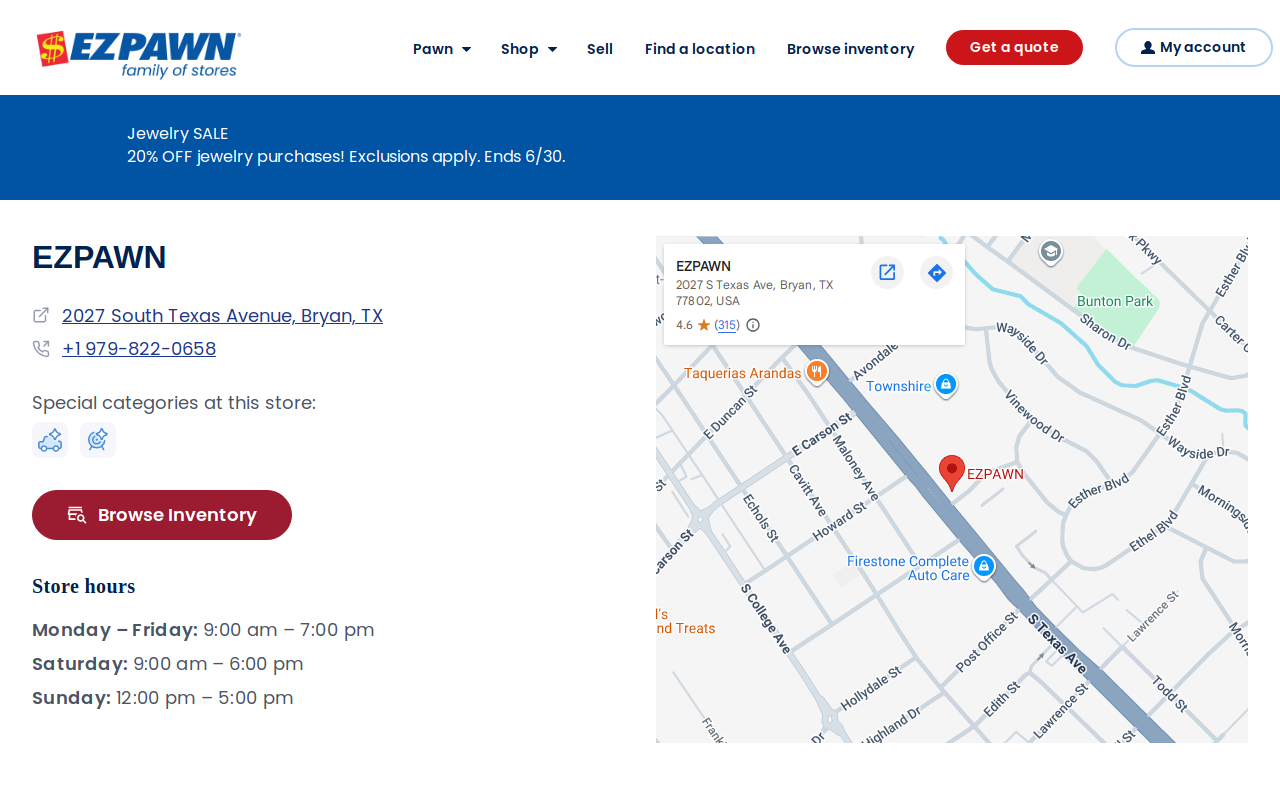Click the Sunday hours row

click(163, 698)
